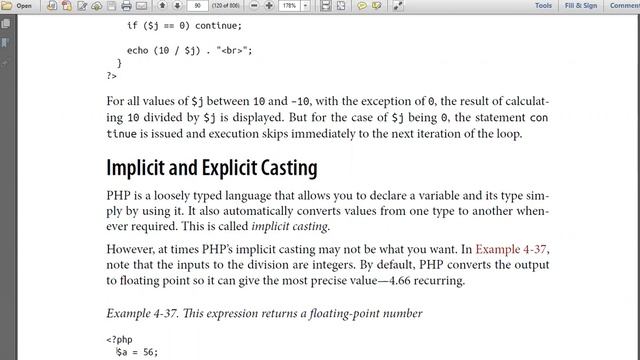Zoom out with the minus button

254,6
